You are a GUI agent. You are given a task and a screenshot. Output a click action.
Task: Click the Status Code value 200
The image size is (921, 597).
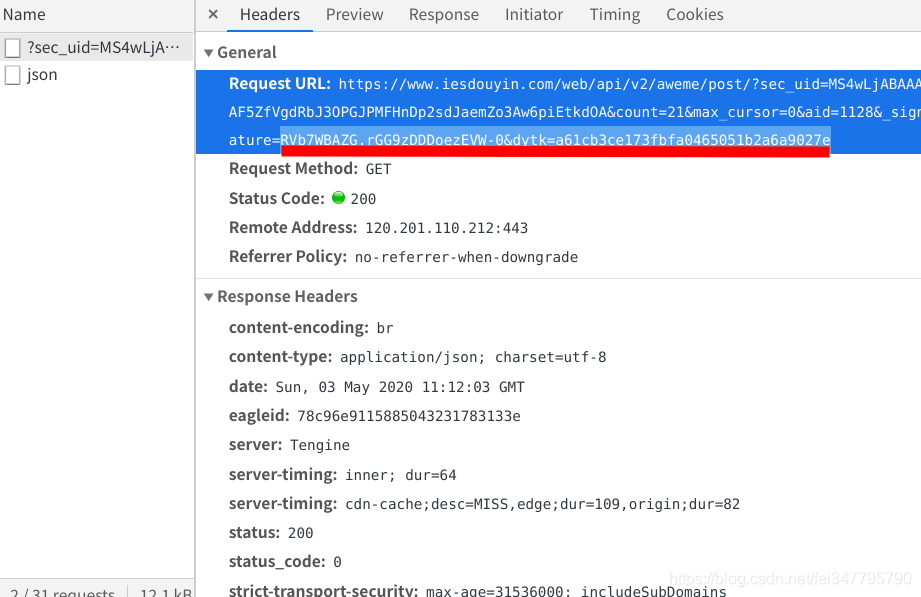point(363,199)
